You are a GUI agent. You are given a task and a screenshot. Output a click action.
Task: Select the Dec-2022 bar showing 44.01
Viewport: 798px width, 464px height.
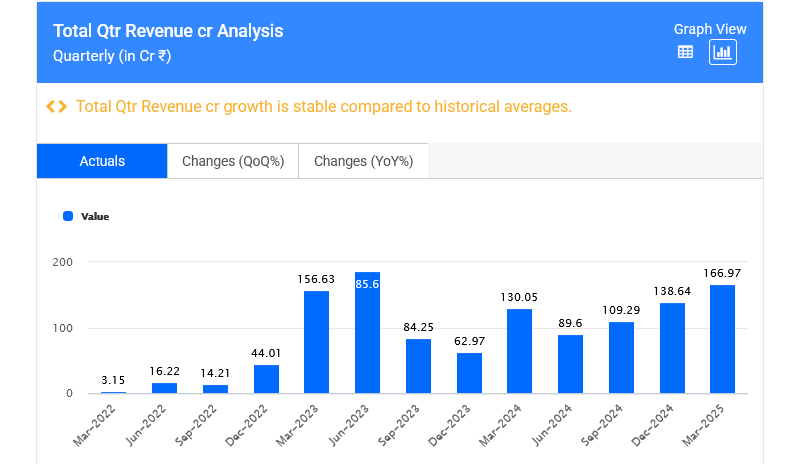[x=266, y=379]
